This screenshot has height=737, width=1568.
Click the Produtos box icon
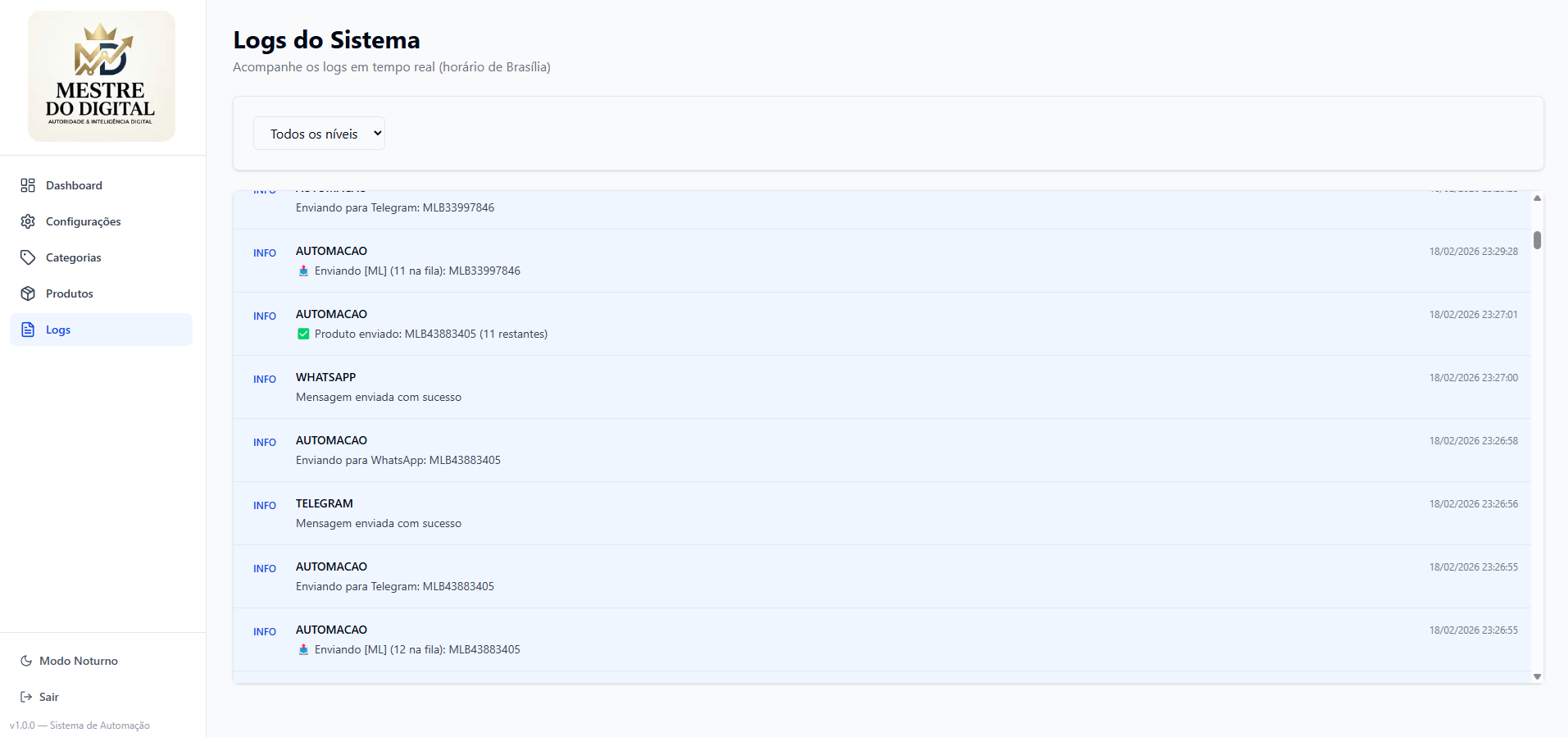point(28,293)
